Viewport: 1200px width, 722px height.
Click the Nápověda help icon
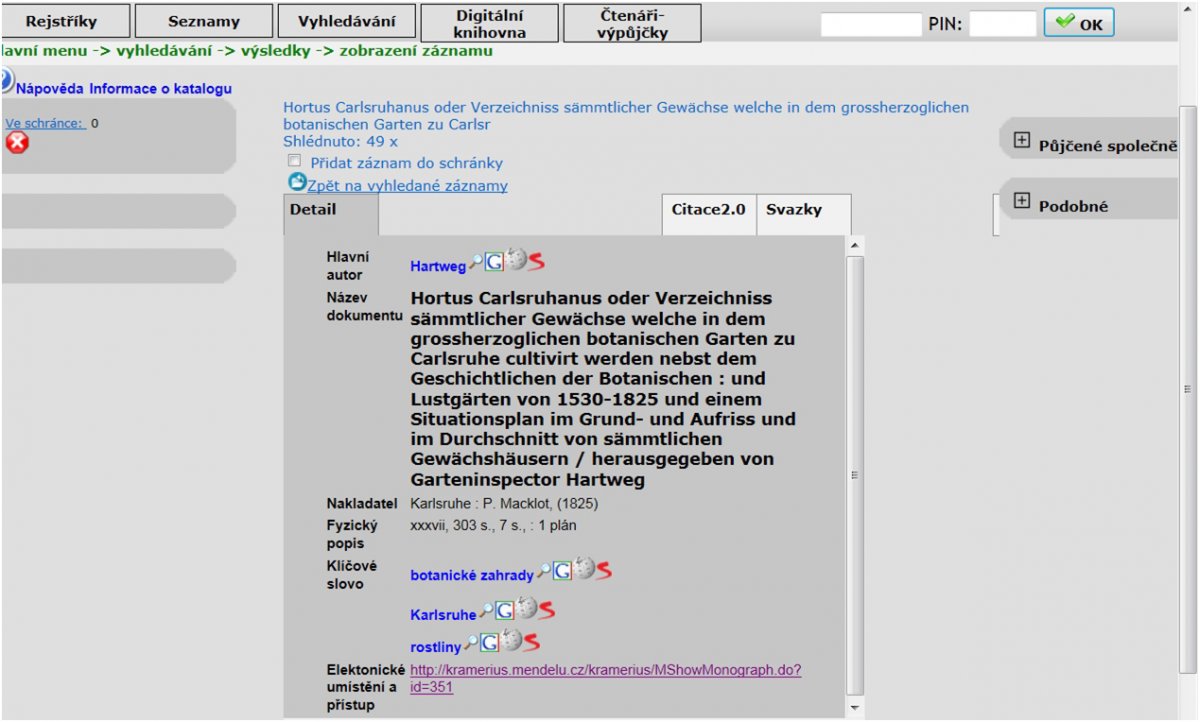(x=6, y=81)
